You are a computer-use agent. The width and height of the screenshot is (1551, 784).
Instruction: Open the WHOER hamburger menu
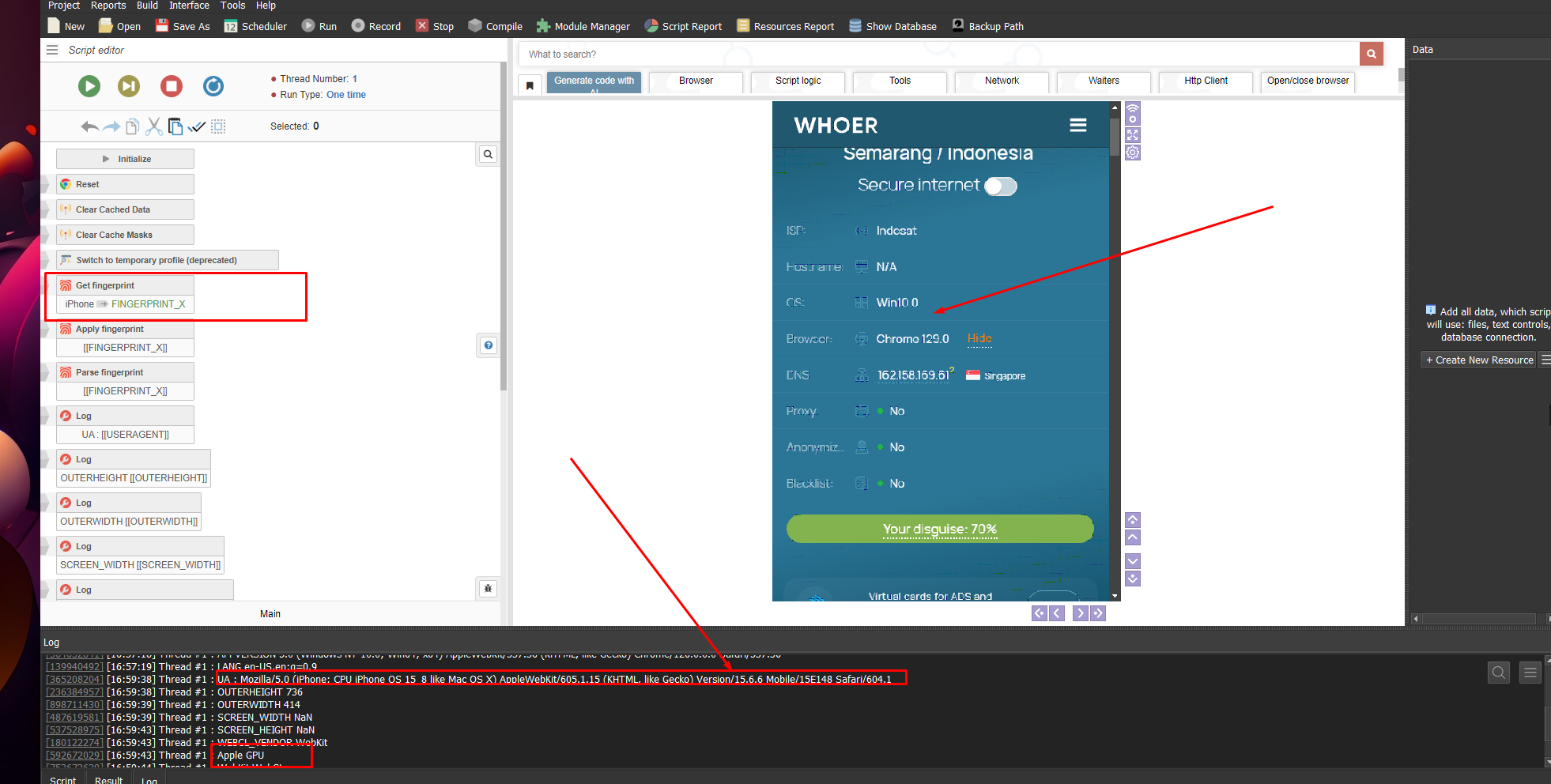pyautogui.click(x=1077, y=126)
